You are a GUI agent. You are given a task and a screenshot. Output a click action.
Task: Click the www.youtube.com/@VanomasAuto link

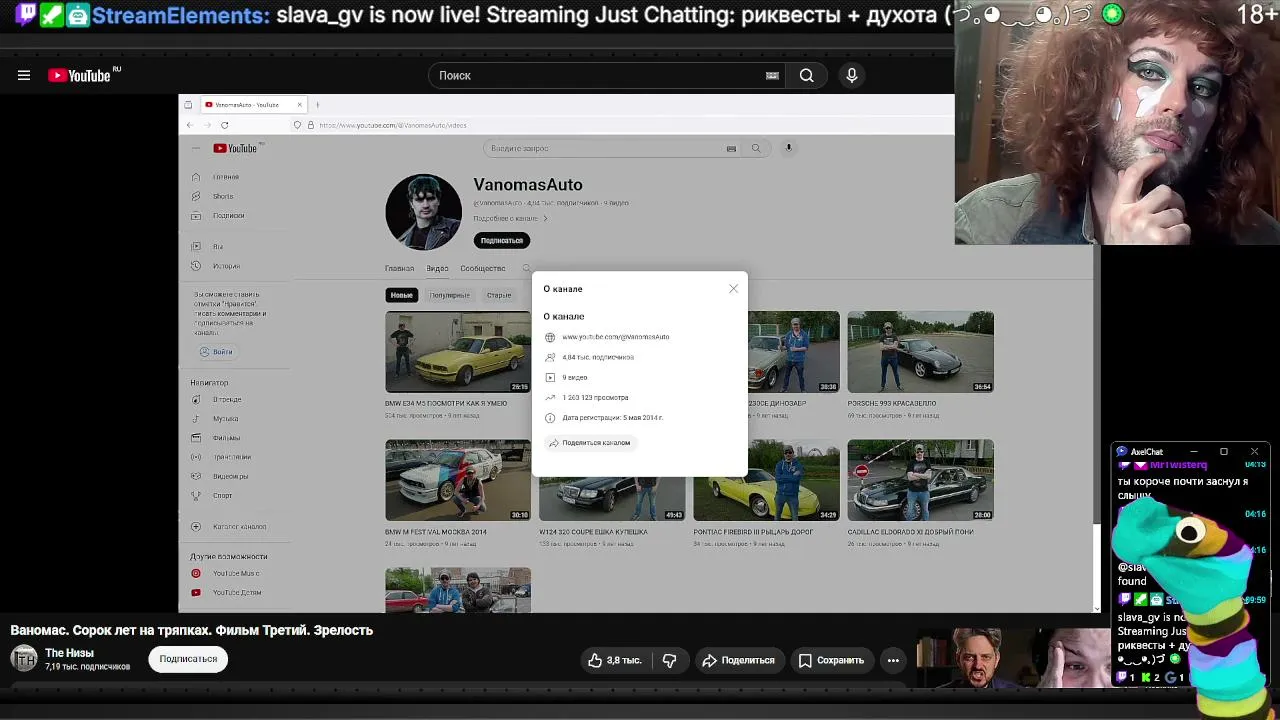click(x=615, y=337)
